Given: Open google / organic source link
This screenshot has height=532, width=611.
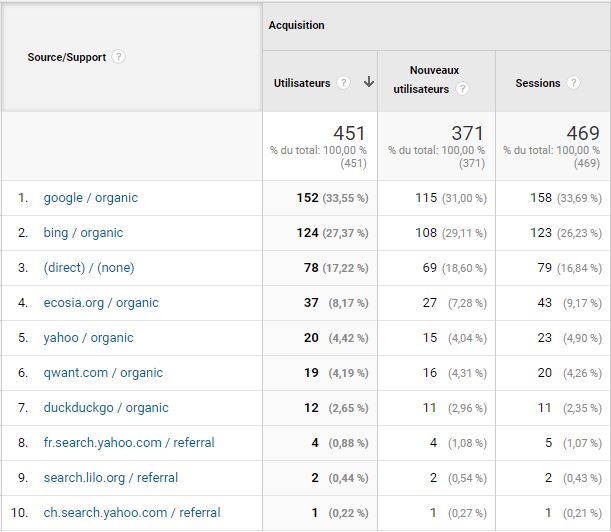Looking at the screenshot, I should [90, 198].
